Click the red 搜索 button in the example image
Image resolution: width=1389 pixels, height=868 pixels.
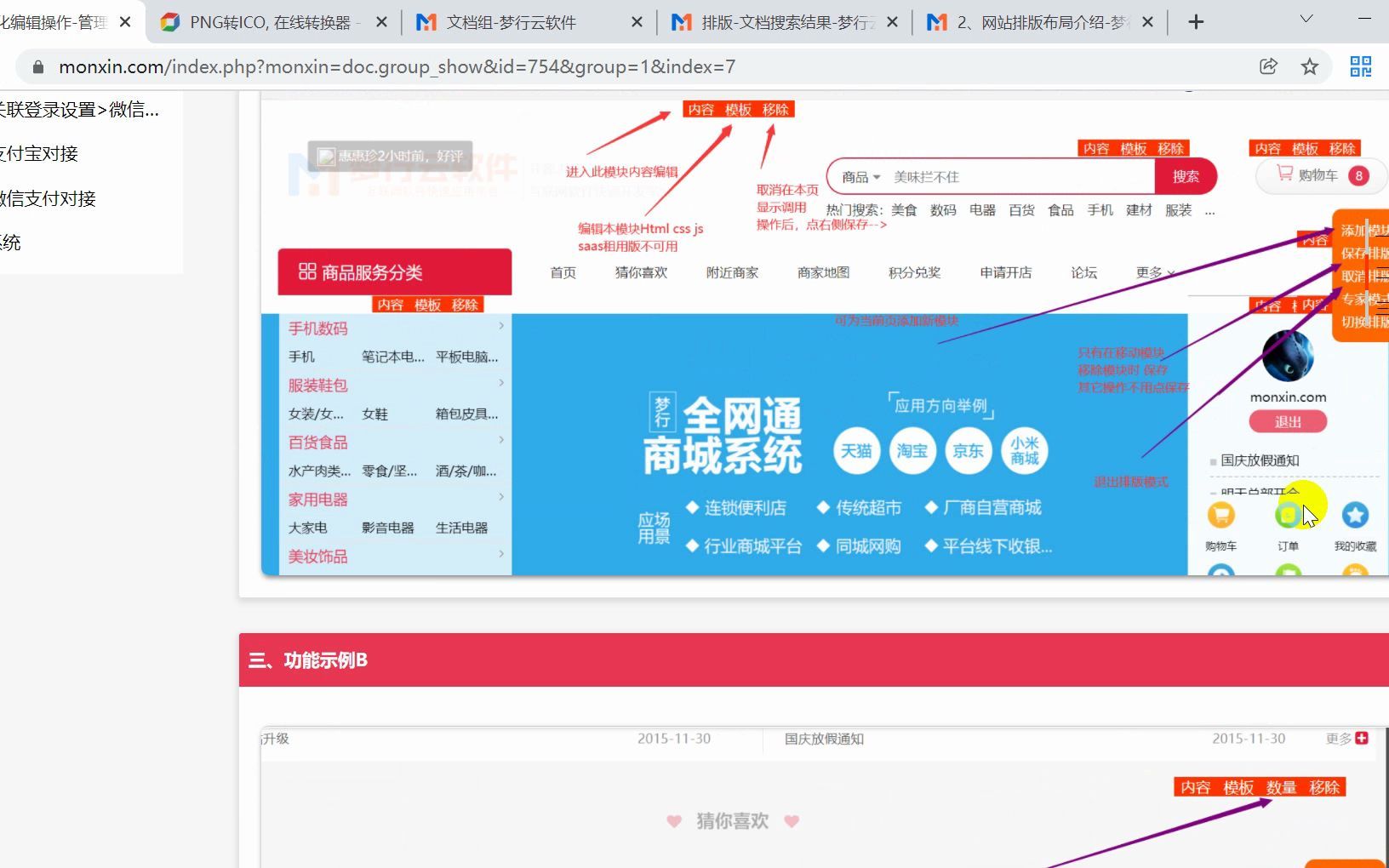[1186, 176]
